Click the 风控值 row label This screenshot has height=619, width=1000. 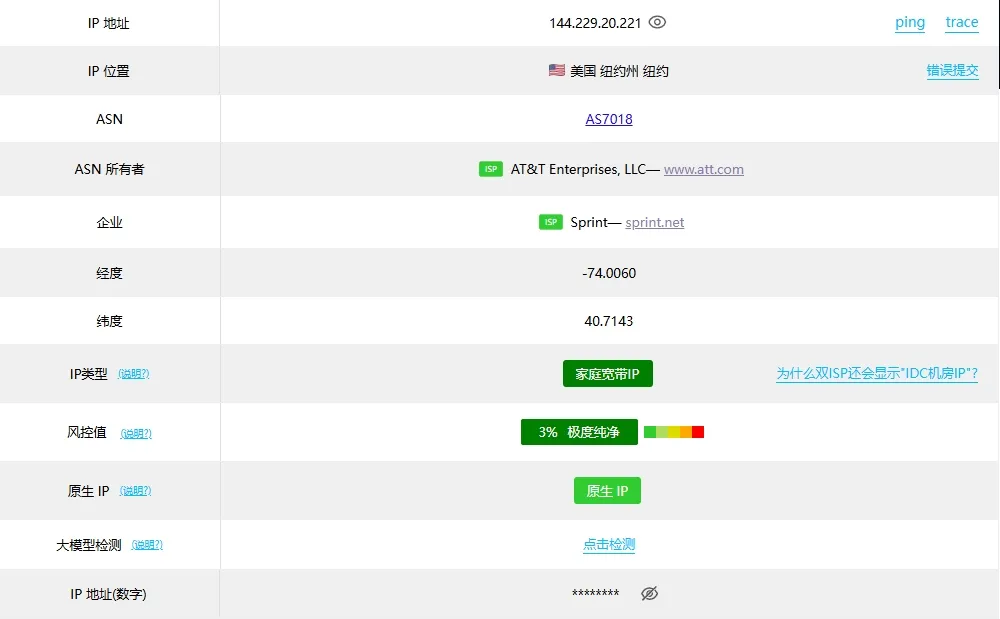[x=87, y=433]
